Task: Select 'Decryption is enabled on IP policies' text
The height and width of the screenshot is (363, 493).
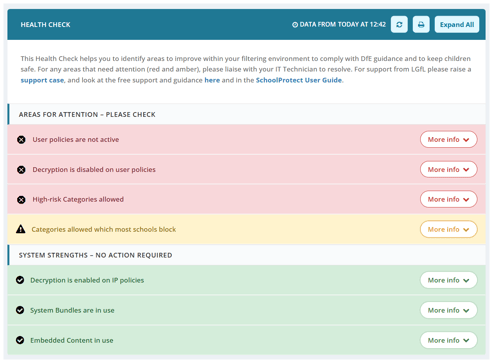Action: (87, 280)
